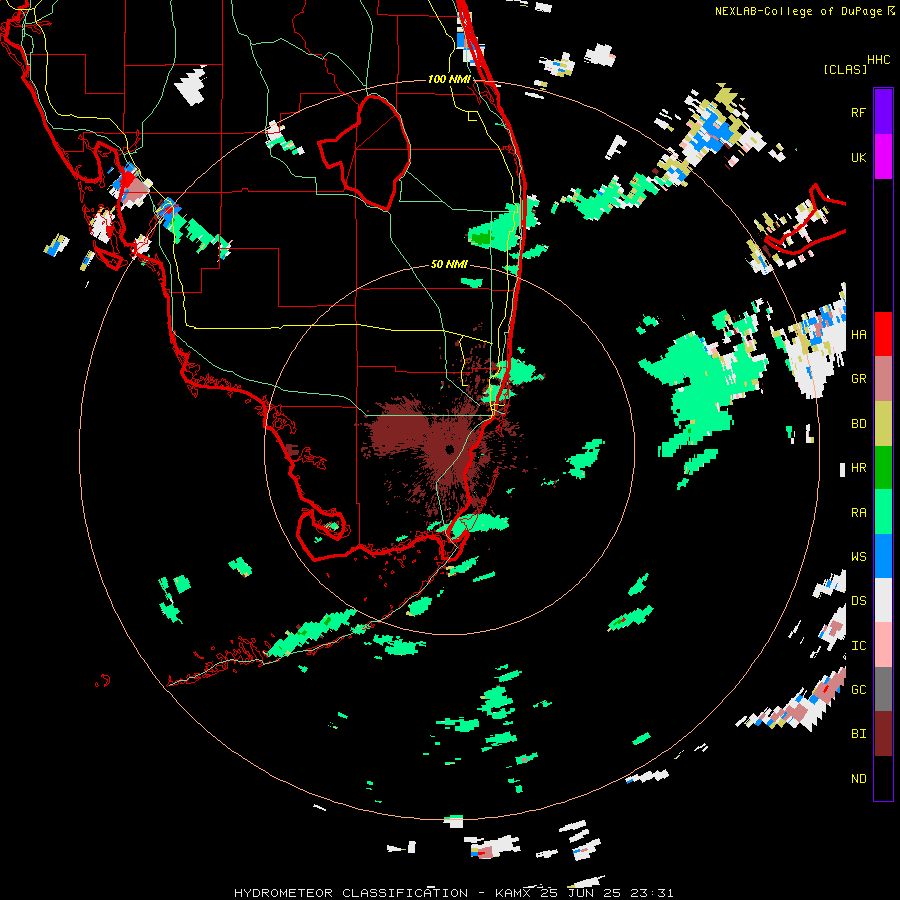Click the GC legend label

(858, 690)
